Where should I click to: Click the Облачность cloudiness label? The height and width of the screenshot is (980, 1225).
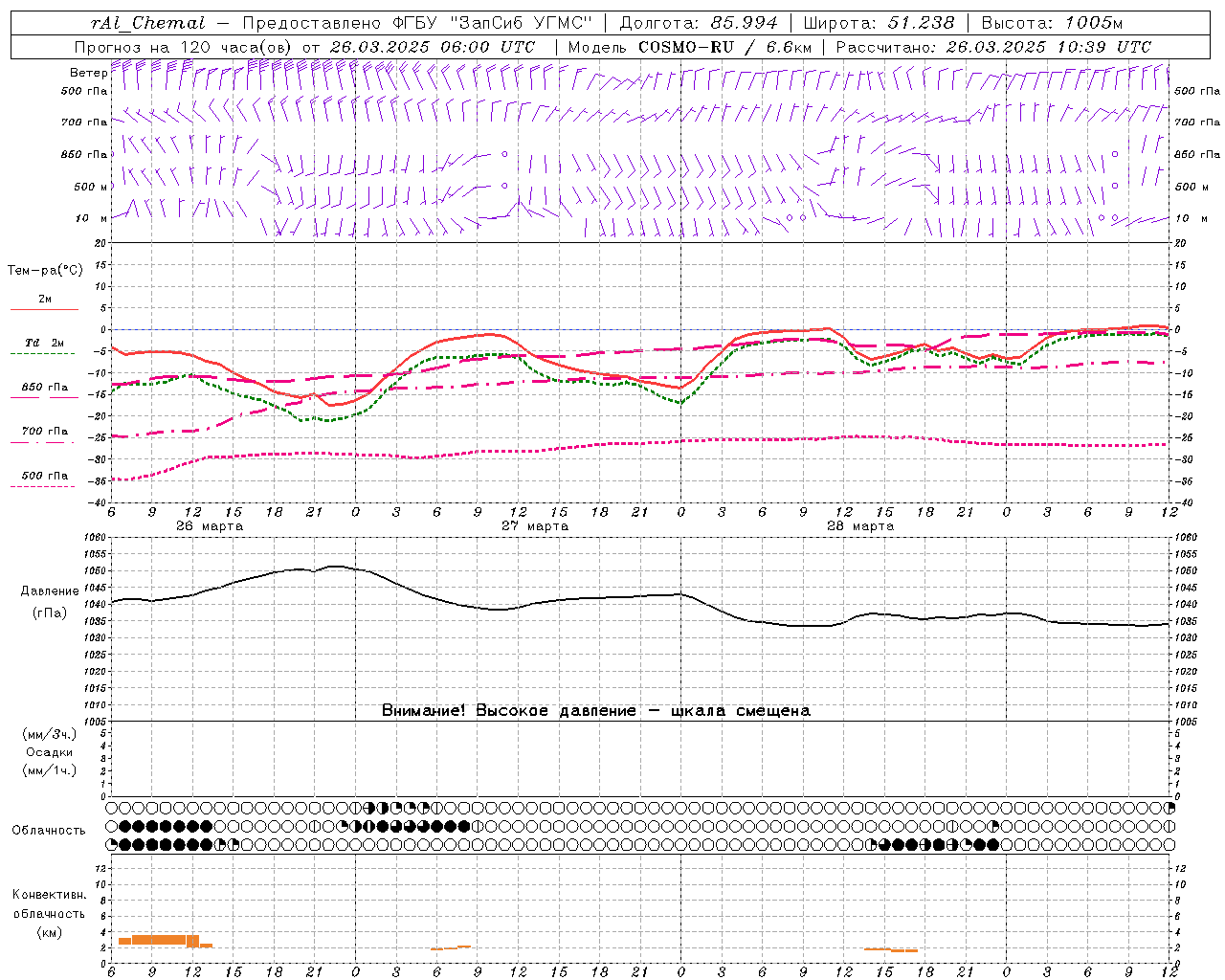pos(49,830)
